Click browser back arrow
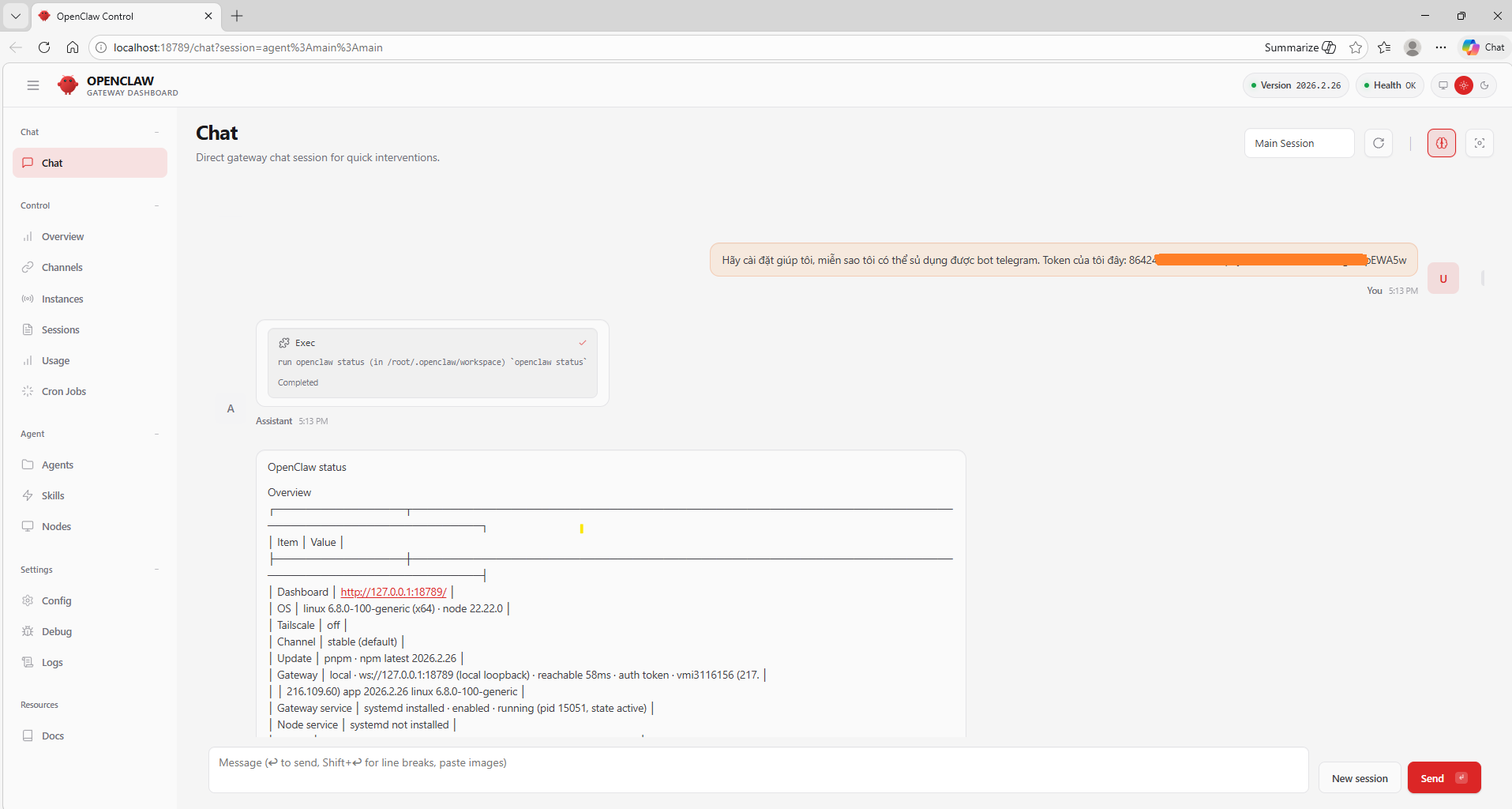 click(16, 47)
